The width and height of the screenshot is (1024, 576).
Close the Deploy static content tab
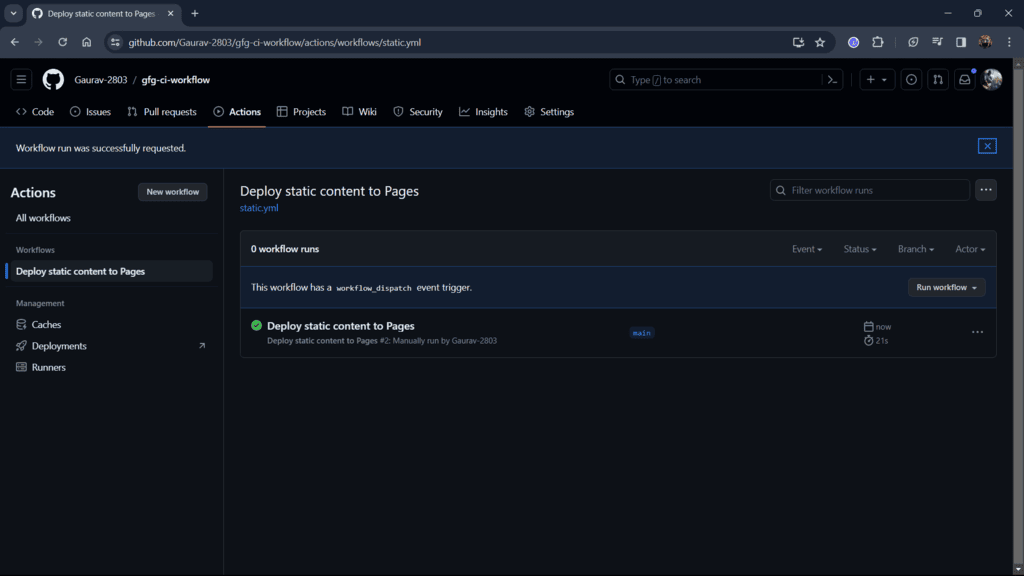click(x=170, y=14)
